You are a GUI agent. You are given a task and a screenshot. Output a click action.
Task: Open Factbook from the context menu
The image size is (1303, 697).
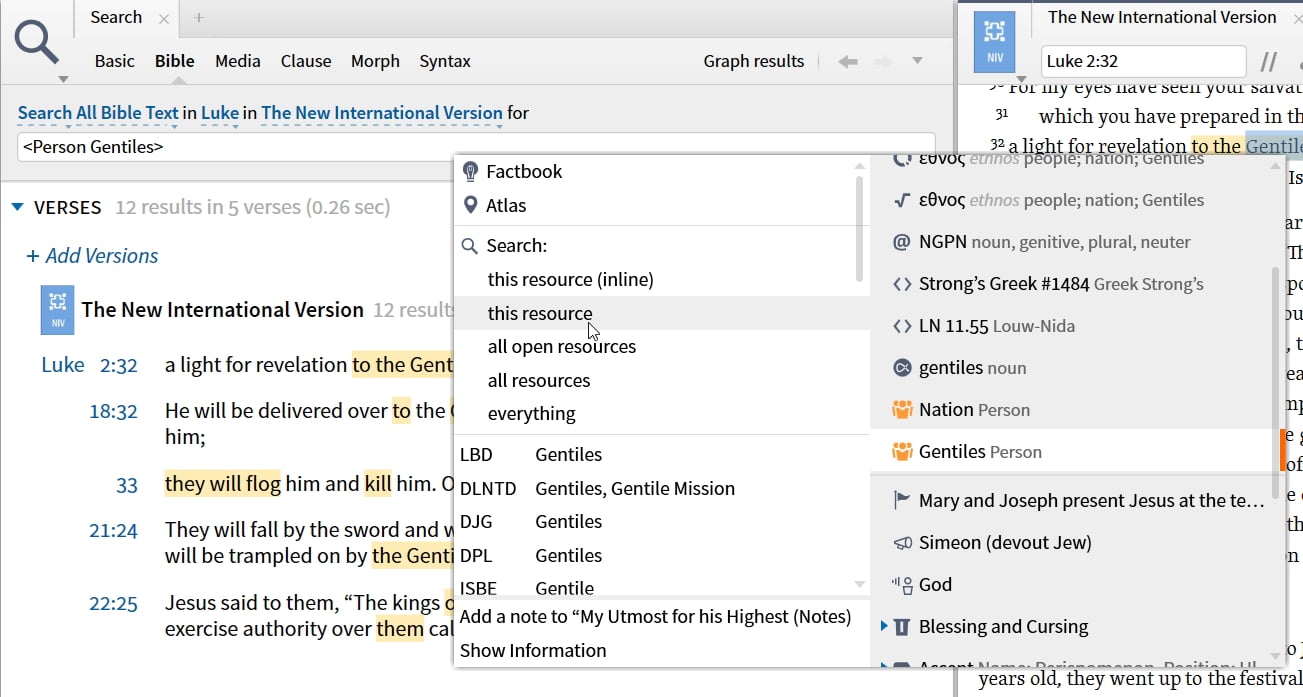(524, 172)
